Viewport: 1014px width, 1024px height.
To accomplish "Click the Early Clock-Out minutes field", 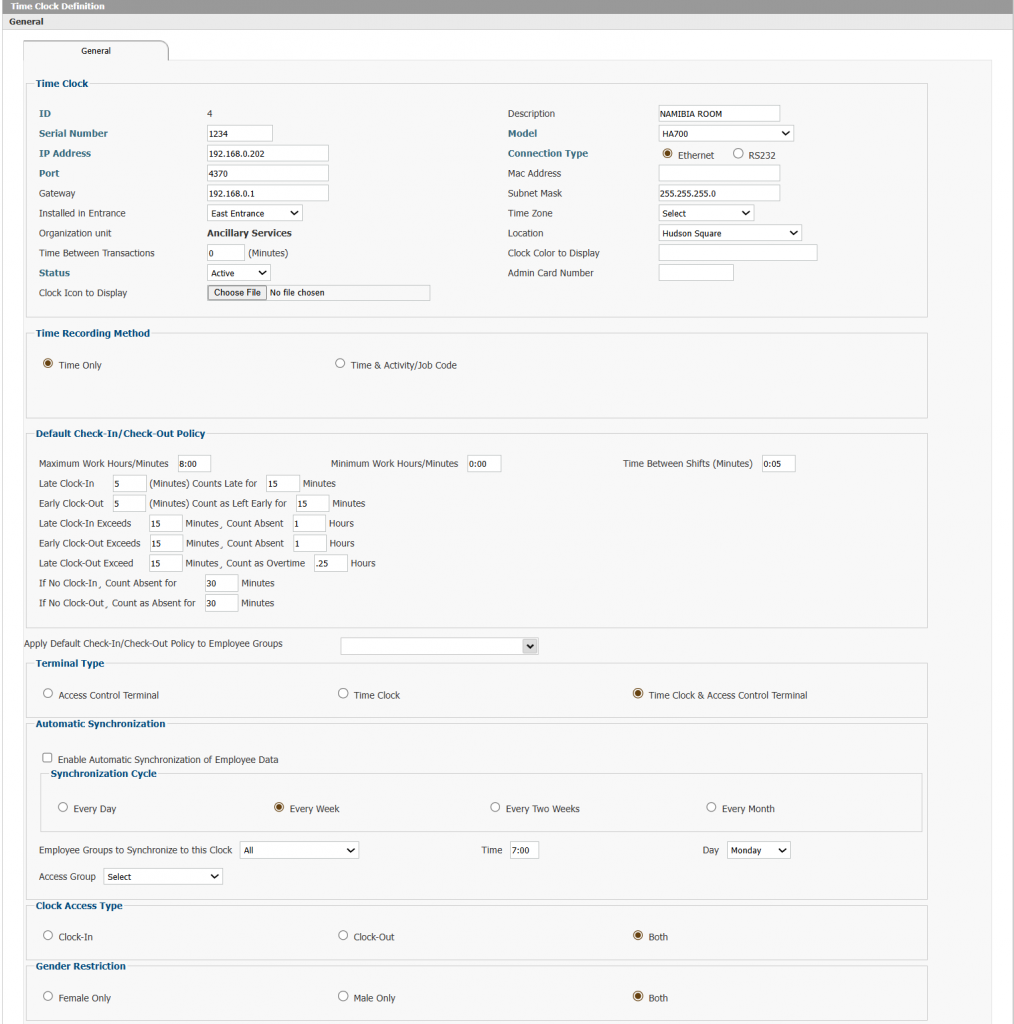I will [x=129, y=504].
